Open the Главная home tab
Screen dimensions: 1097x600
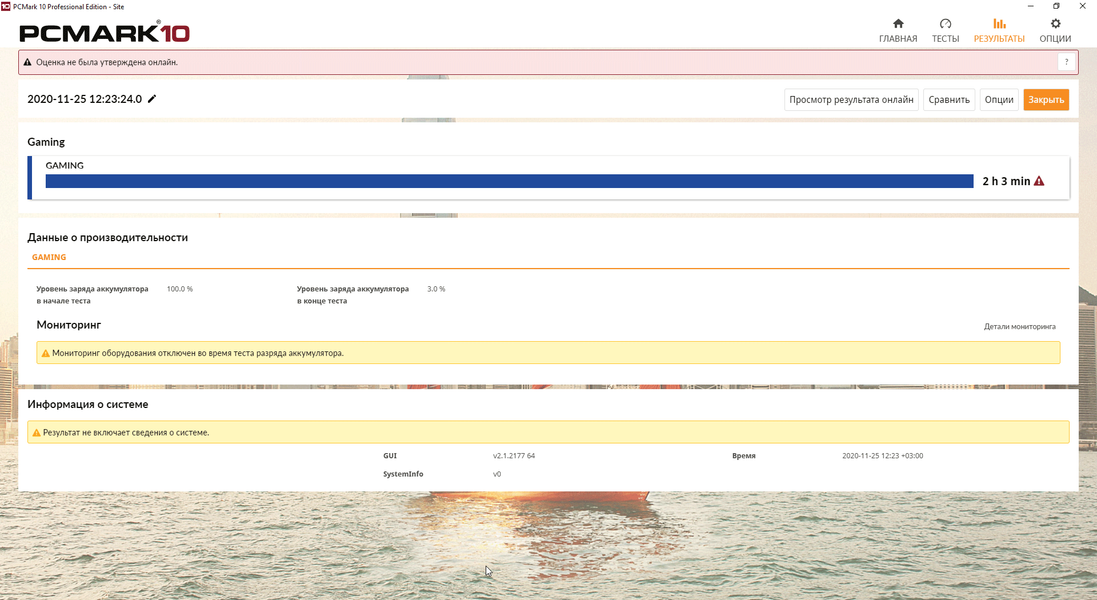click(898, 31)
